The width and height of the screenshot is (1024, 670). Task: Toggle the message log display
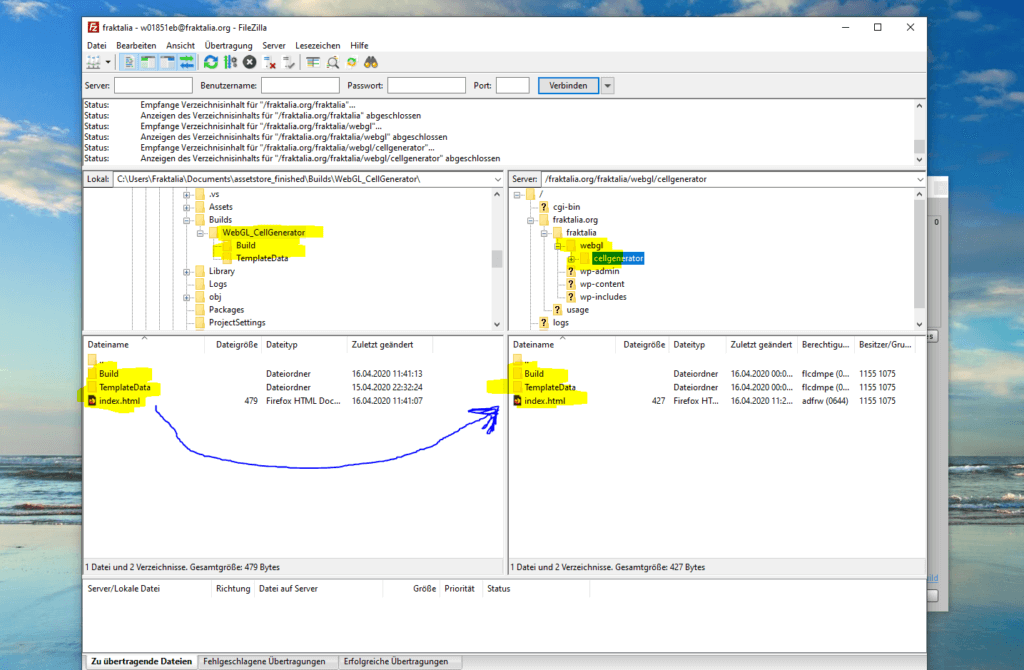click(129, 62)
